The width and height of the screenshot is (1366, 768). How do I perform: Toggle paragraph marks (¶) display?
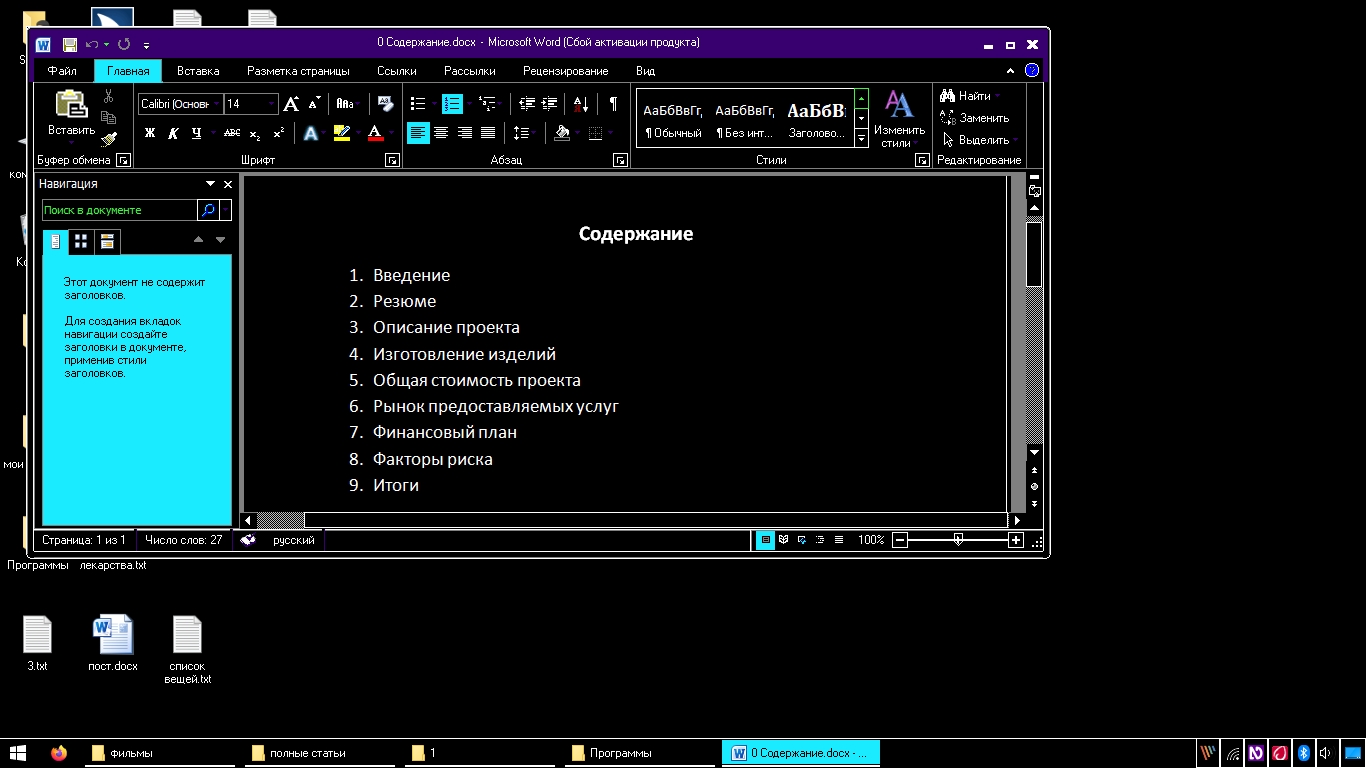pos(613,104)
